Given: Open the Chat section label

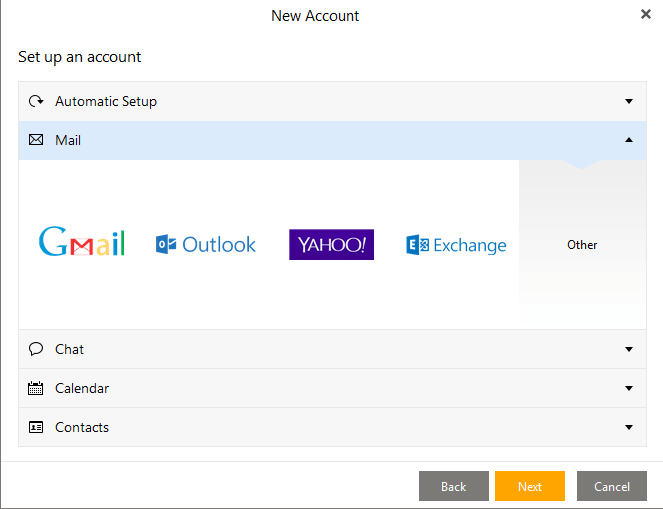Looking at the screenshot, I should (69, 349).
